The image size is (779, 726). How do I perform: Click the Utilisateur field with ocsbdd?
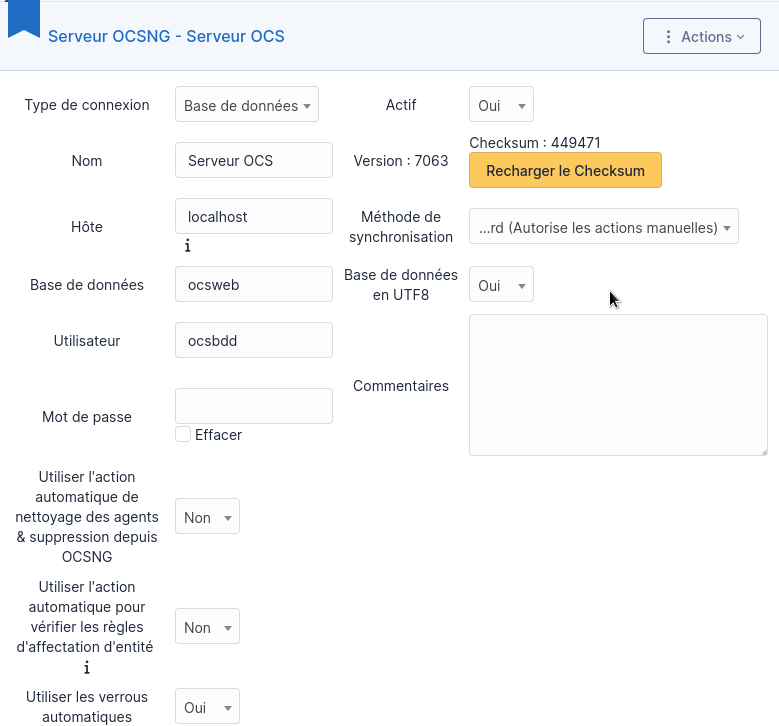click(x=254, y=341)
